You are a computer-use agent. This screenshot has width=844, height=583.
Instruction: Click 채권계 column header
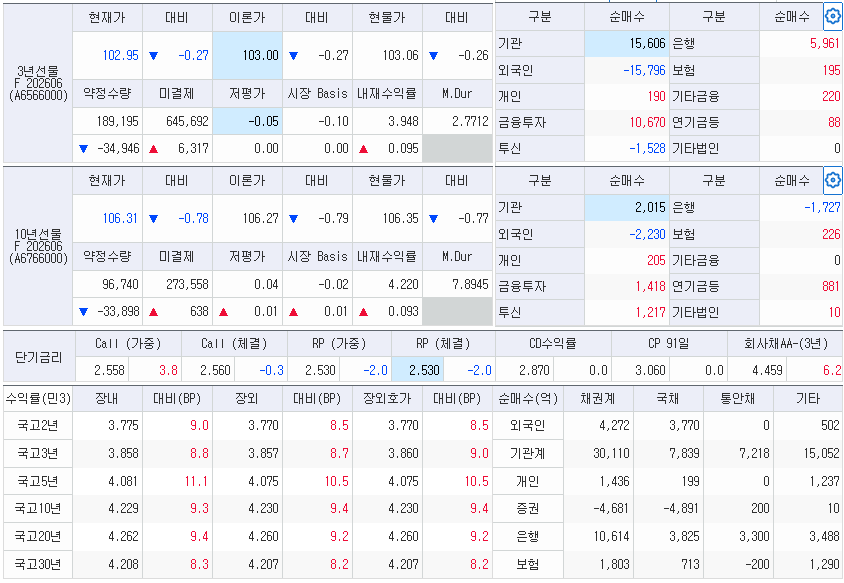pos(598,399)
